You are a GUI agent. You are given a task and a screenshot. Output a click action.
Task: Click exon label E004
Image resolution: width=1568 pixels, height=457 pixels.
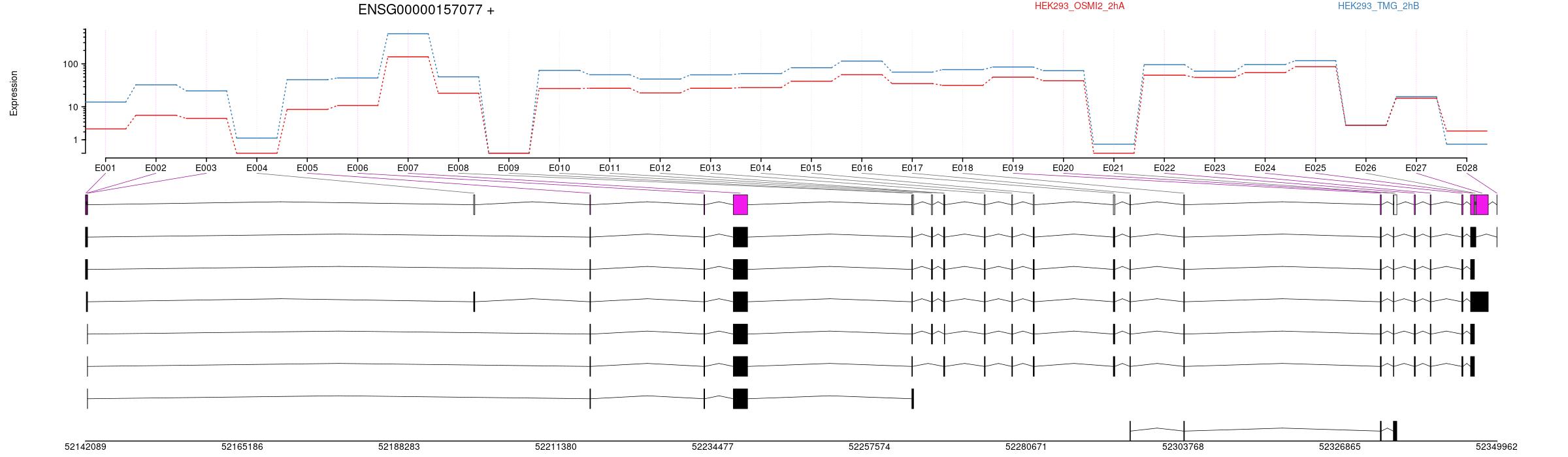tap(257, 168)
